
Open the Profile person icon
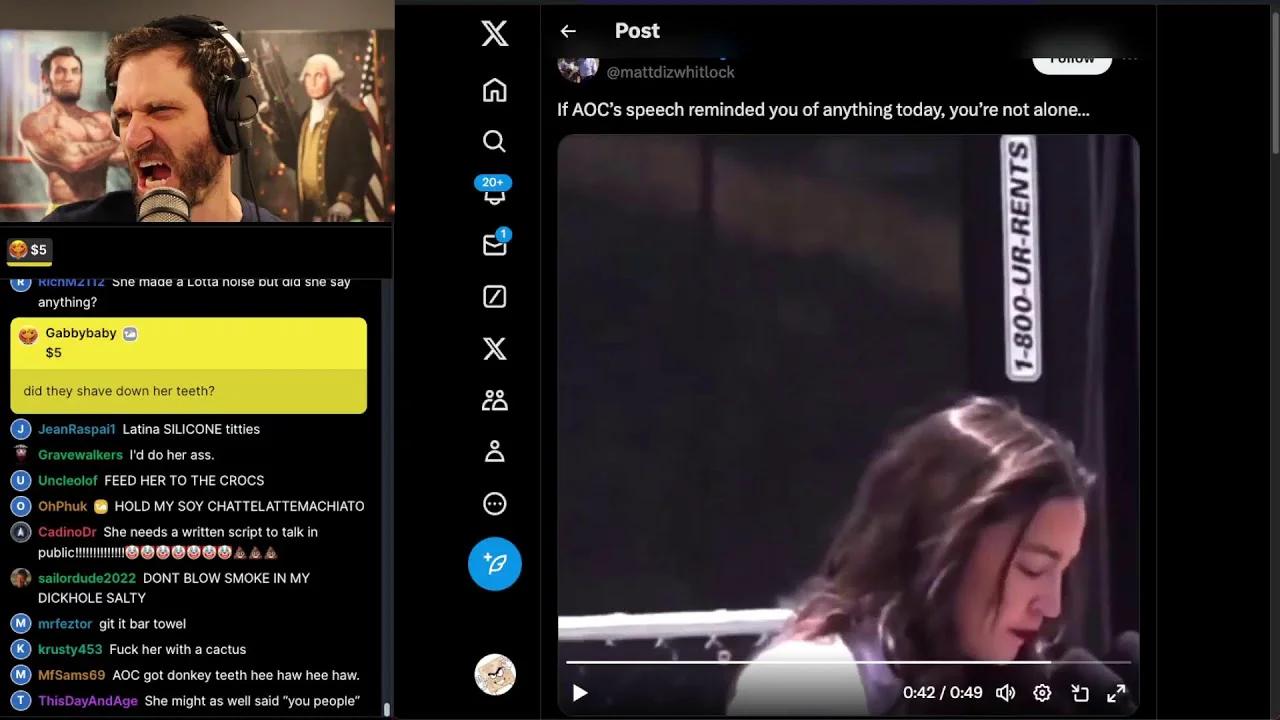point(495,452)
